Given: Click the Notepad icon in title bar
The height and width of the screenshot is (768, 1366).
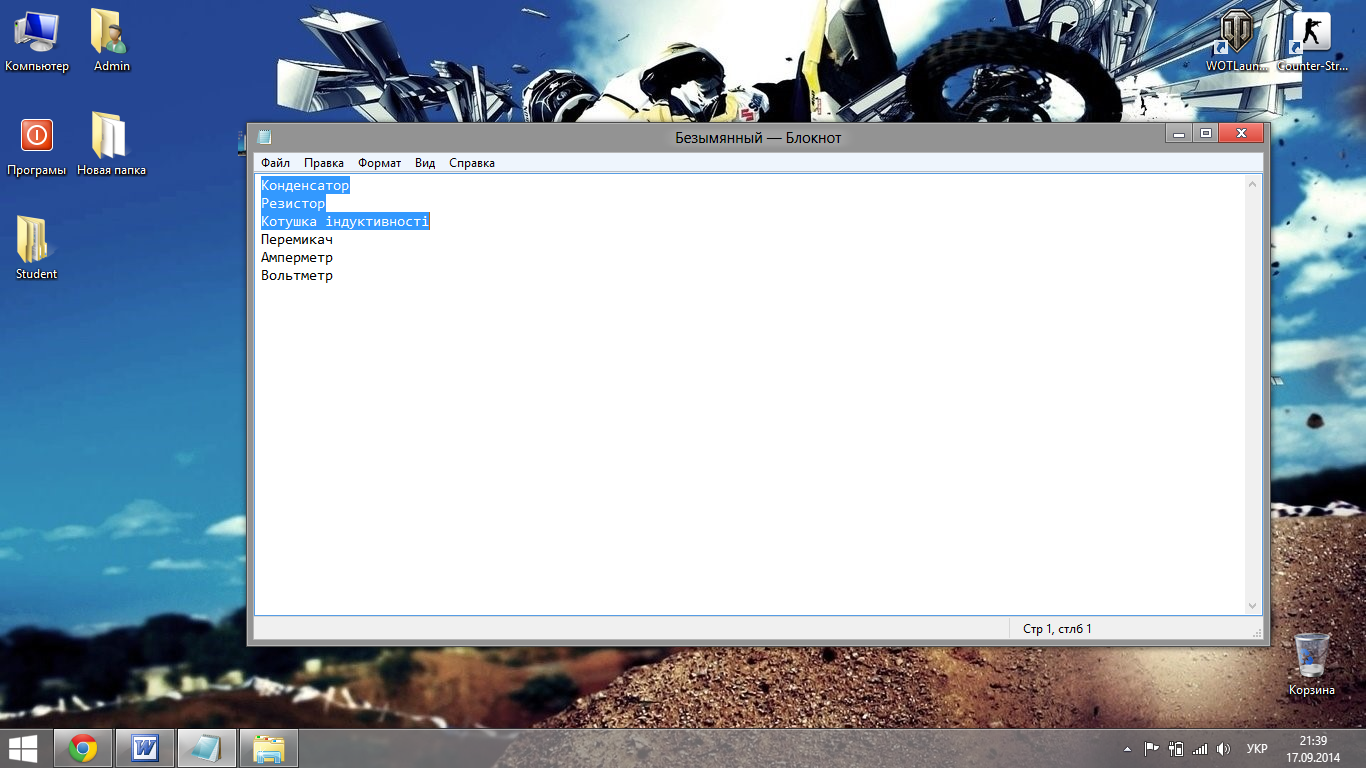Looking at the screenshot, I should coord(264,137).
